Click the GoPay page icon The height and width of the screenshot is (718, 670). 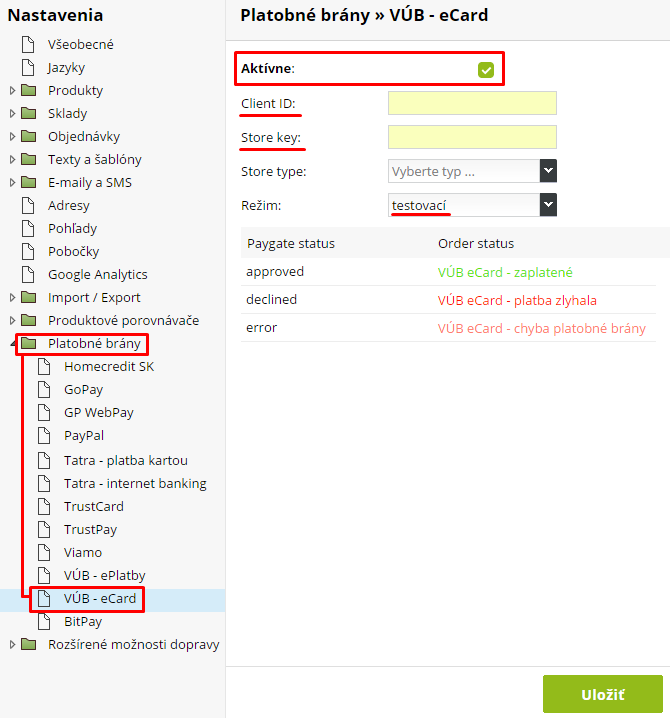(44, 389)
